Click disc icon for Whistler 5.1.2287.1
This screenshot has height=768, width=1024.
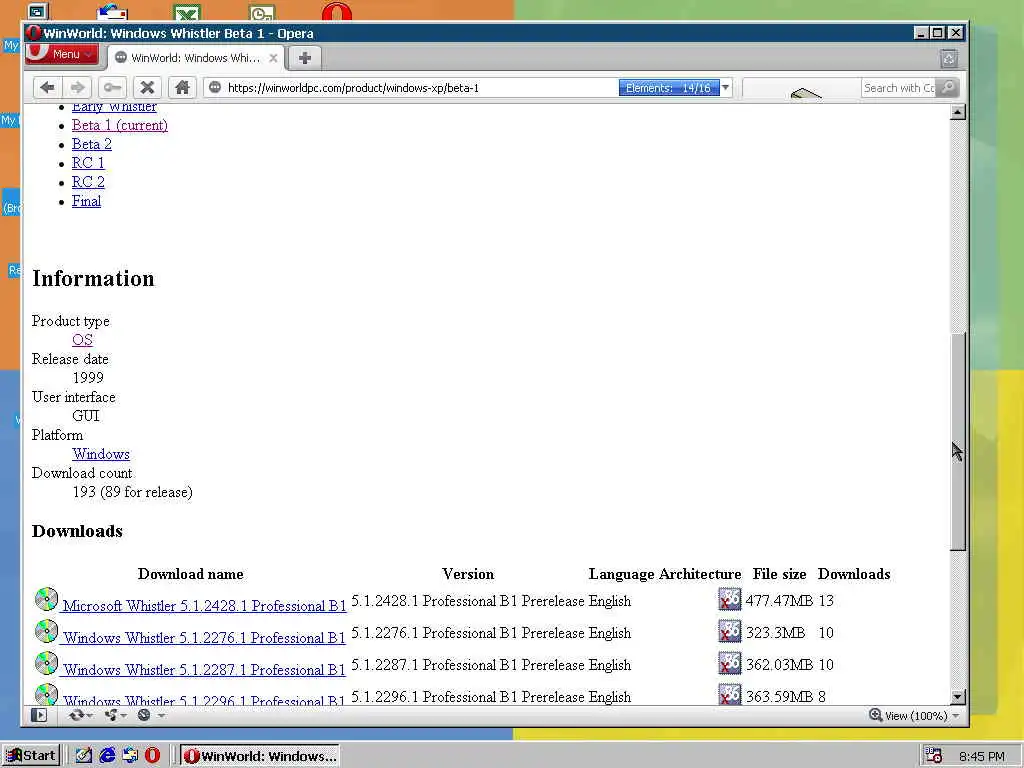46,664
